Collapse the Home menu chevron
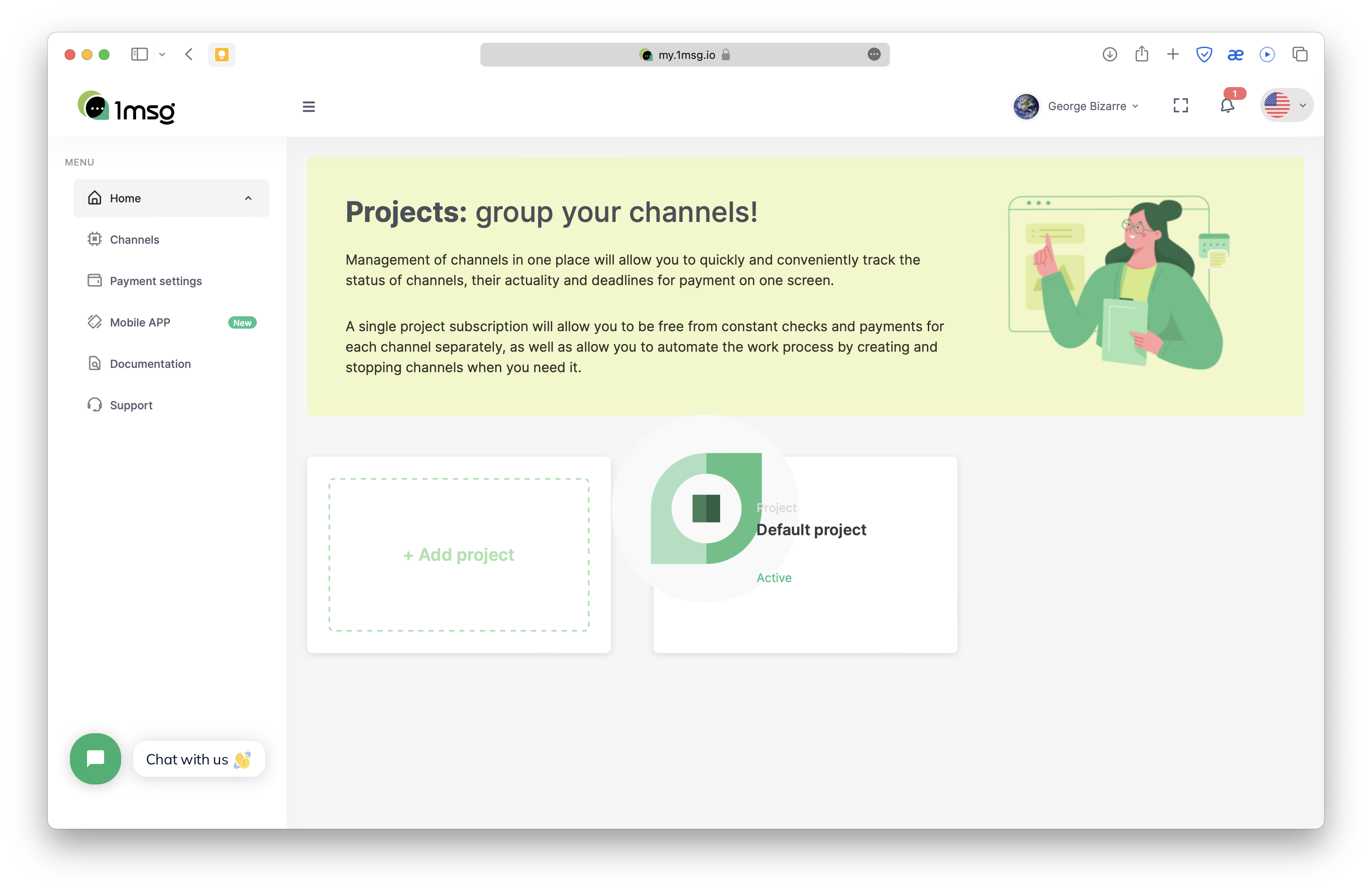 248,198
